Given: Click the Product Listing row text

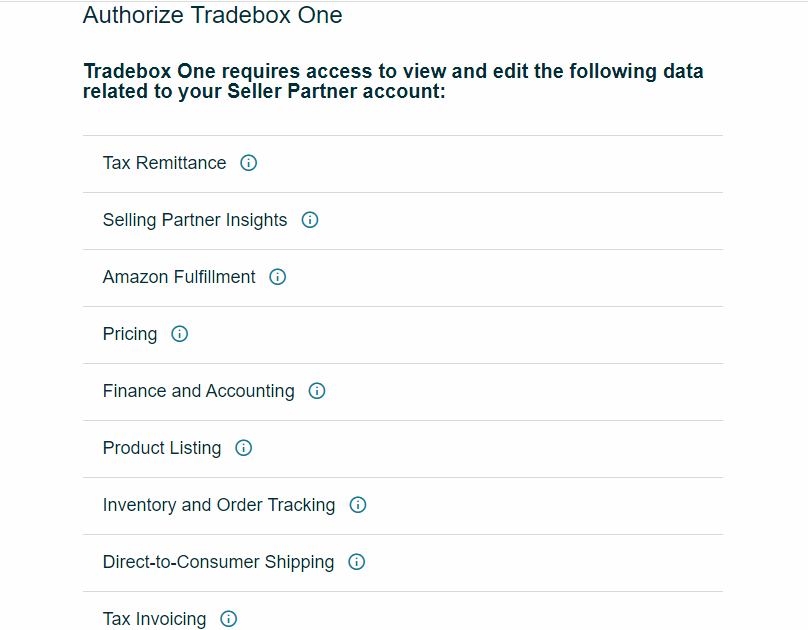Looking at the screenshot, I should 162,448.
